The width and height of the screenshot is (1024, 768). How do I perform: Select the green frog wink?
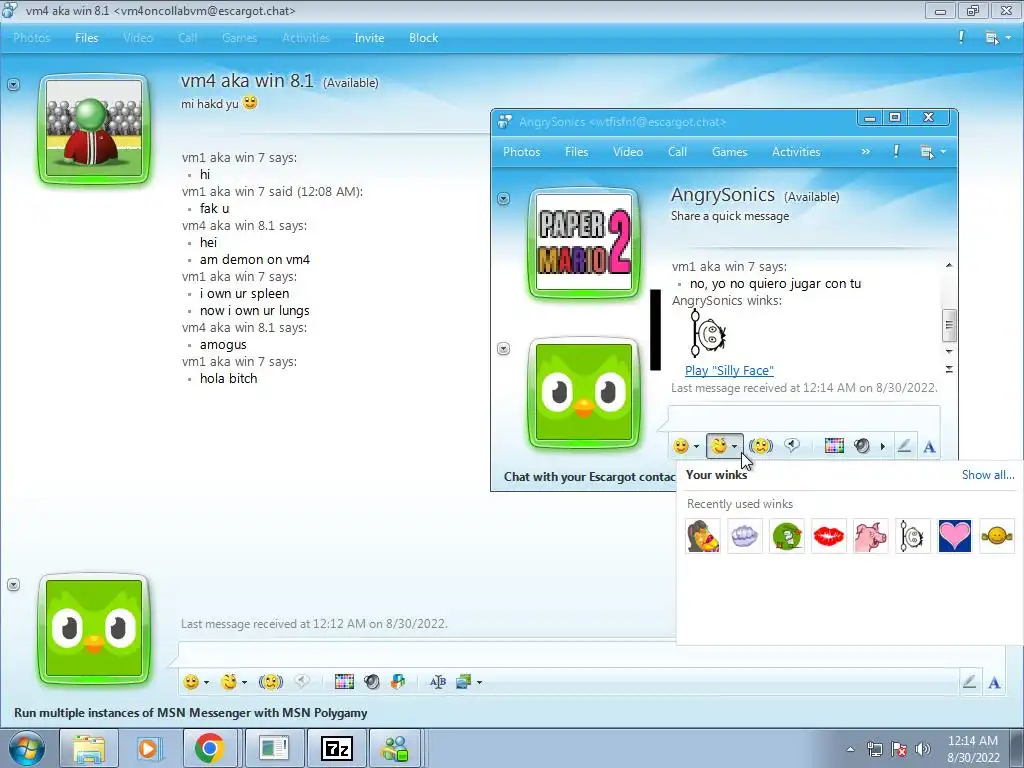[x=787, y=536]
